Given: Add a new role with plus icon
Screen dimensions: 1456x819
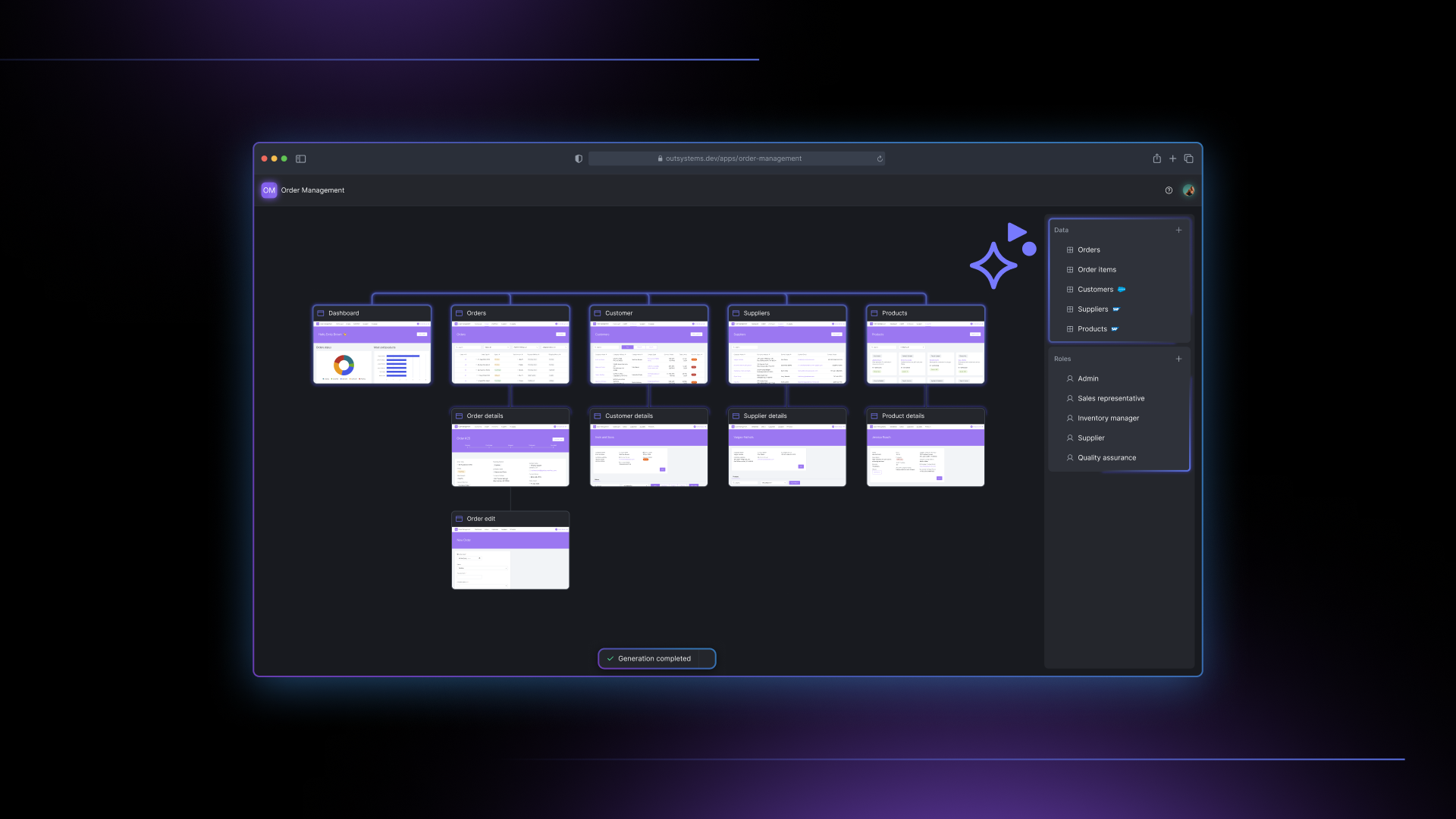Looking at the screenshot, I should click(x=1178, y=359).
